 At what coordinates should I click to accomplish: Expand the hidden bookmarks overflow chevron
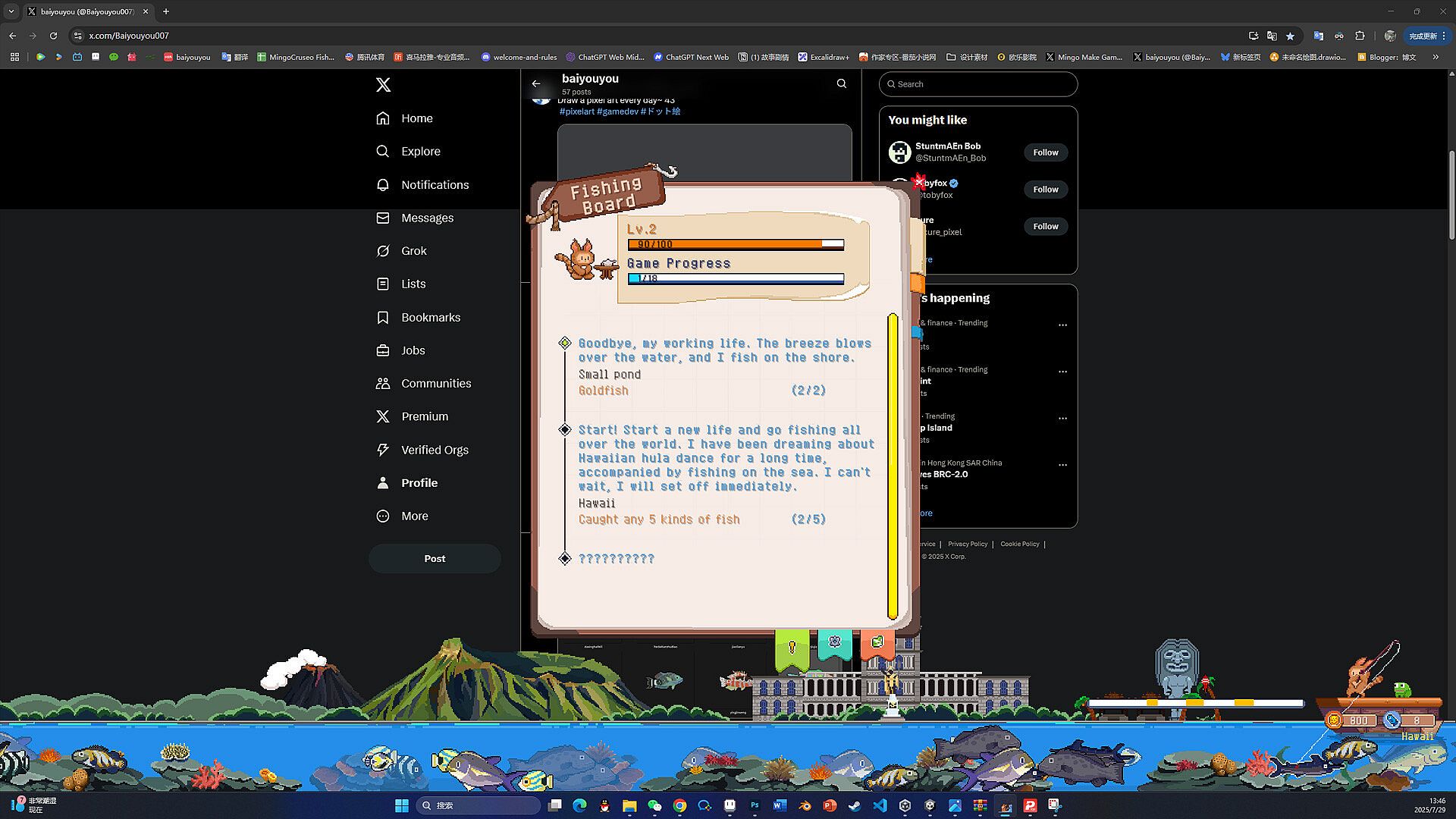(x=1435, y=57)
